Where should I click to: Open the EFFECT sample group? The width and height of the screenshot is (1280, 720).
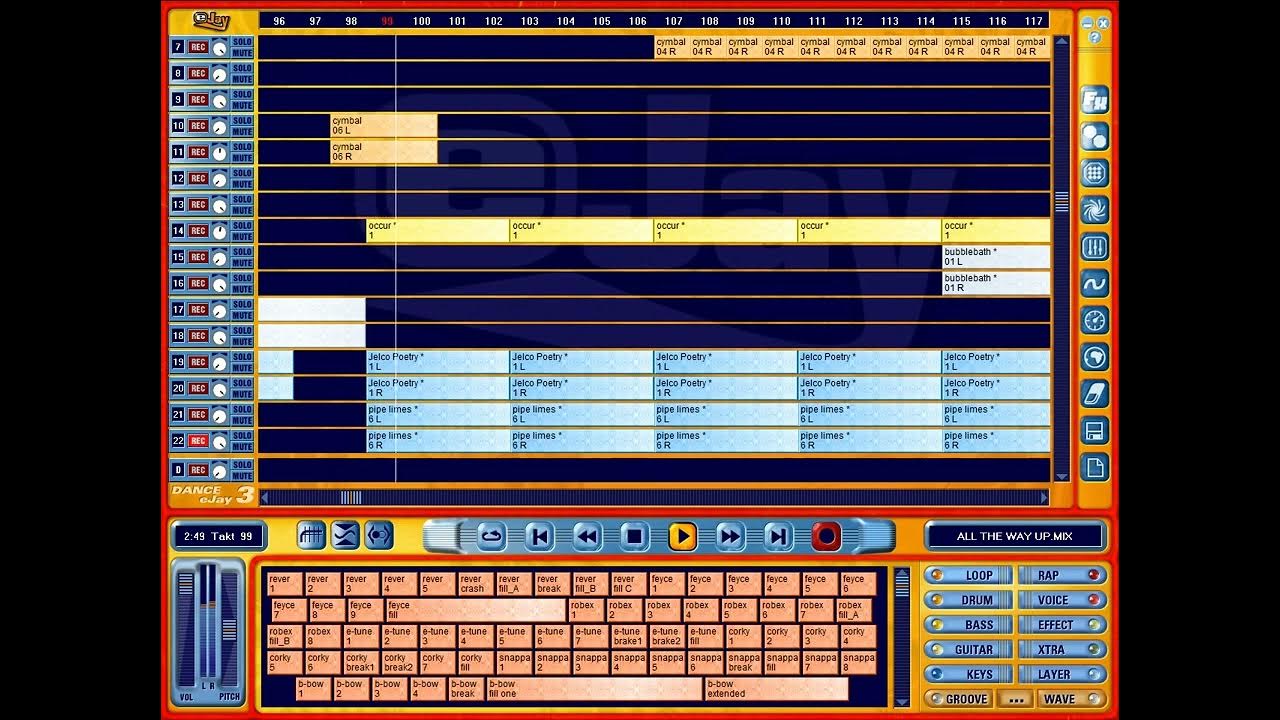1062,625
